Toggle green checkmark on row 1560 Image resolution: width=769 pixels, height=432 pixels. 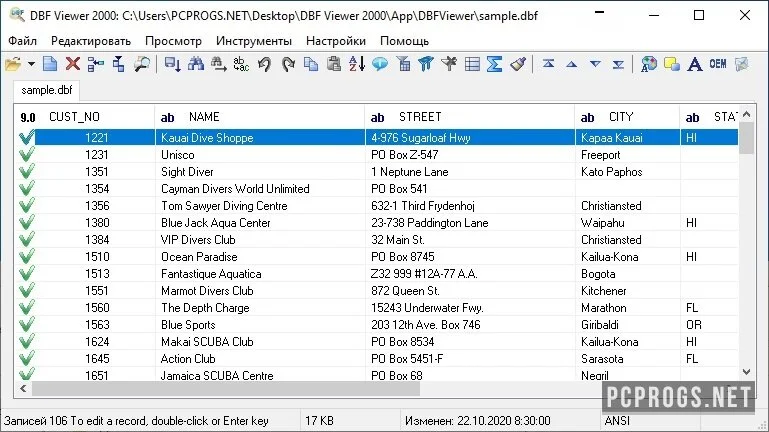26,307
